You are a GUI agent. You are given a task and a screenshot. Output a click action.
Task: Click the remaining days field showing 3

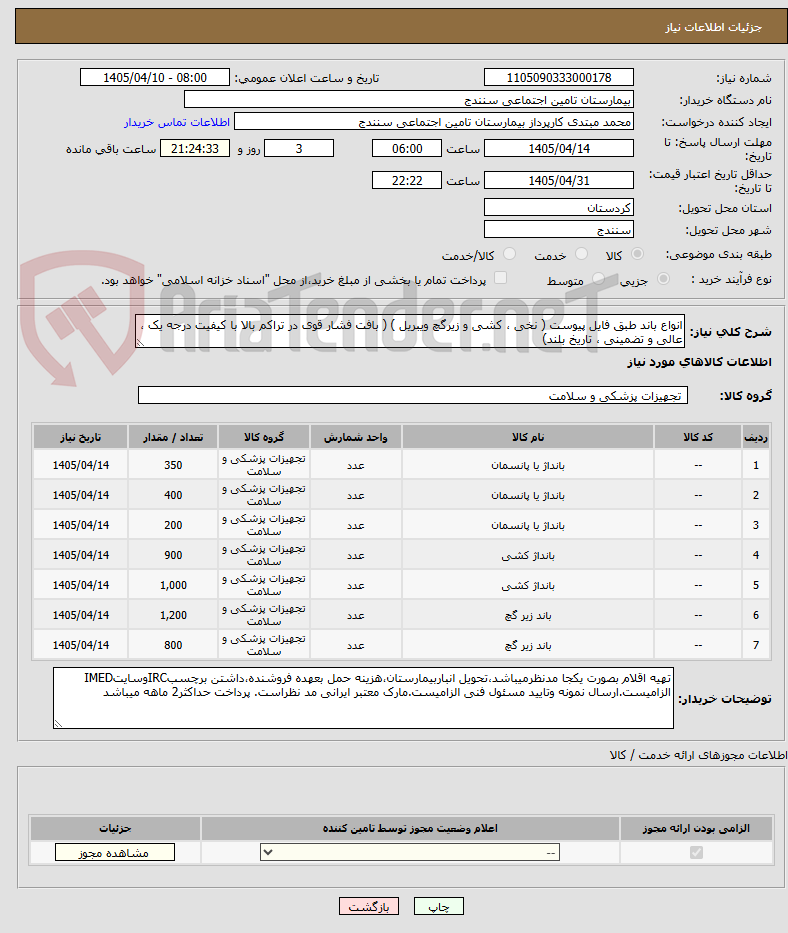coord(299,148)
